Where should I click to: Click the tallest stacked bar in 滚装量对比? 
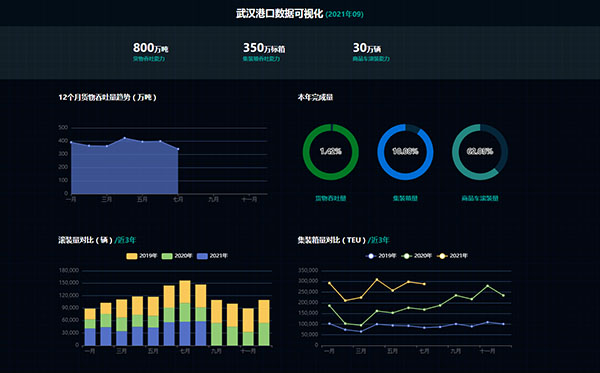(185, 313)
